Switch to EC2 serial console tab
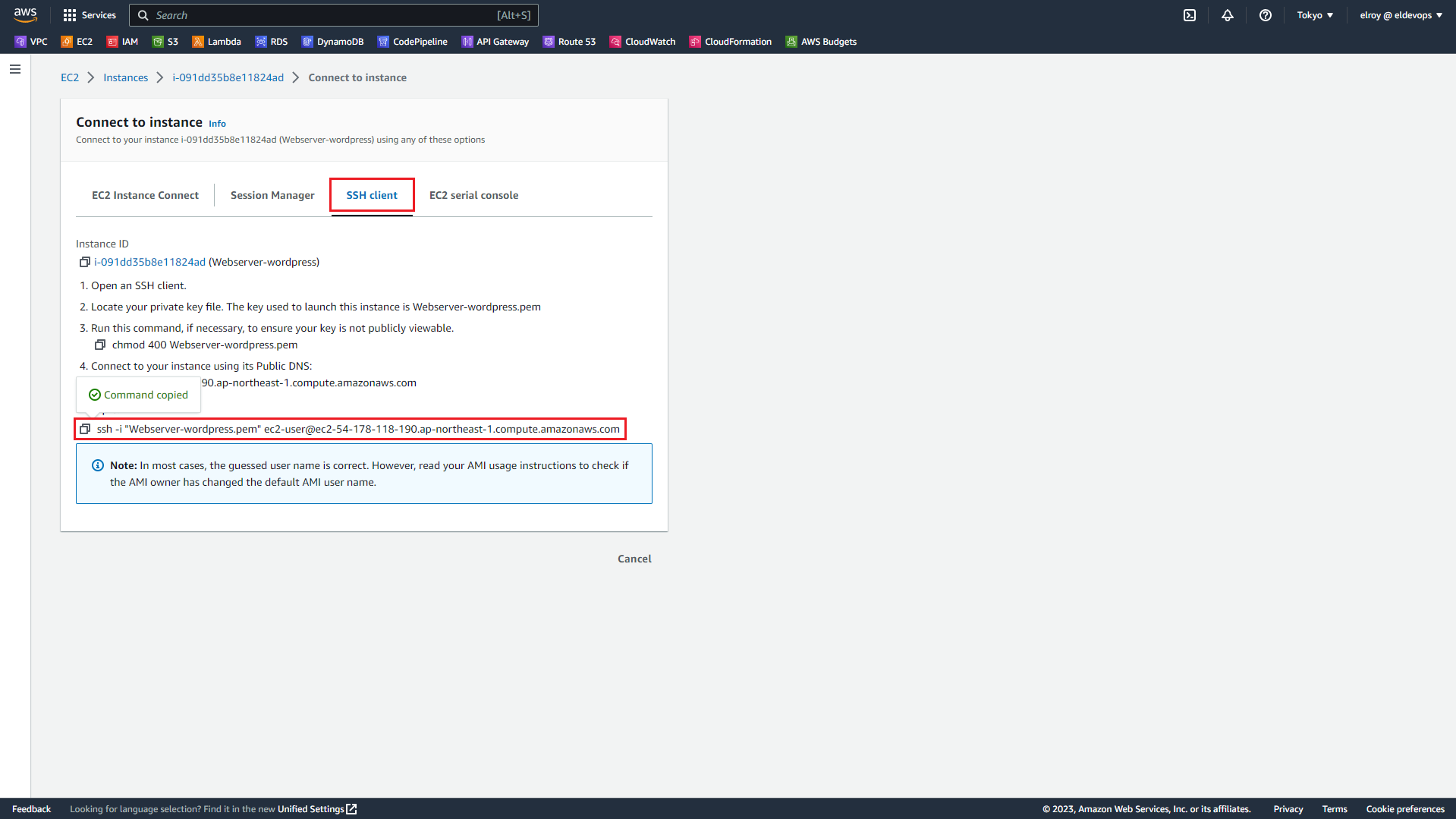1456x819 pixels. 474,195
